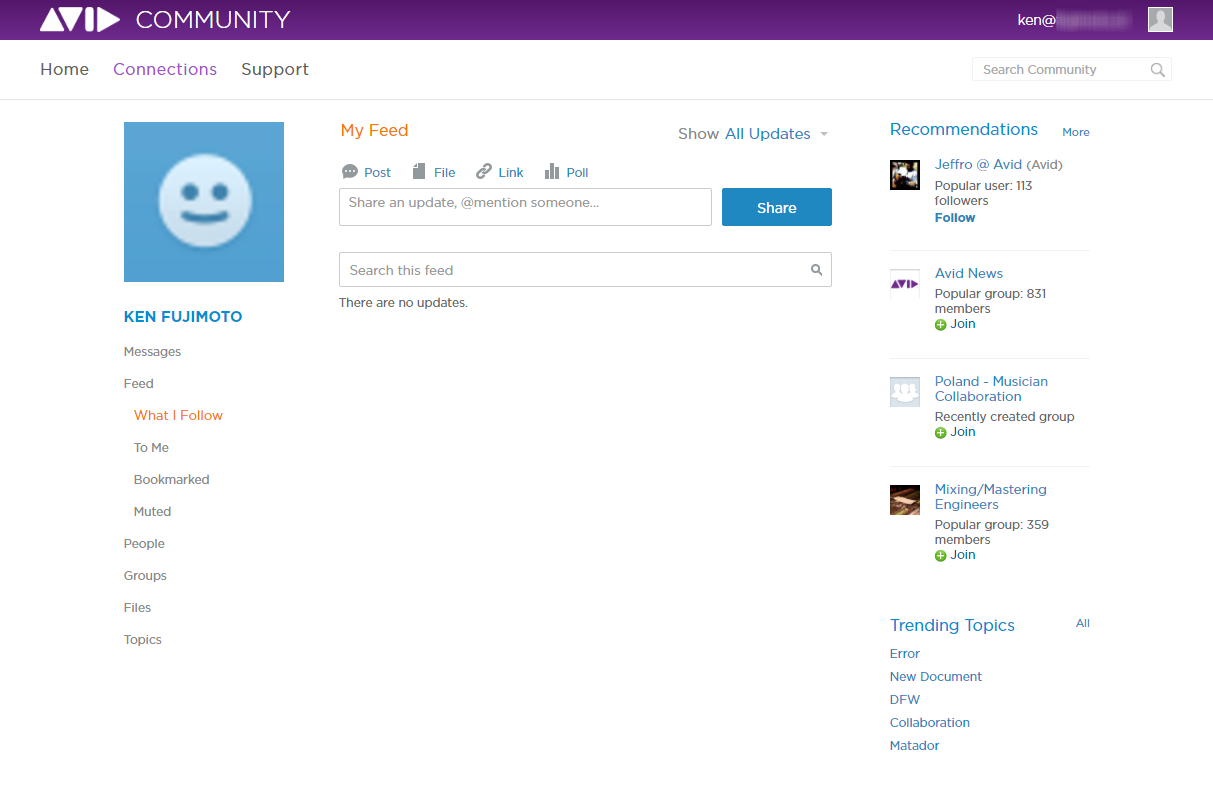Select To Me feed filter
The image size is (1213, 810).
pos(151,448)
